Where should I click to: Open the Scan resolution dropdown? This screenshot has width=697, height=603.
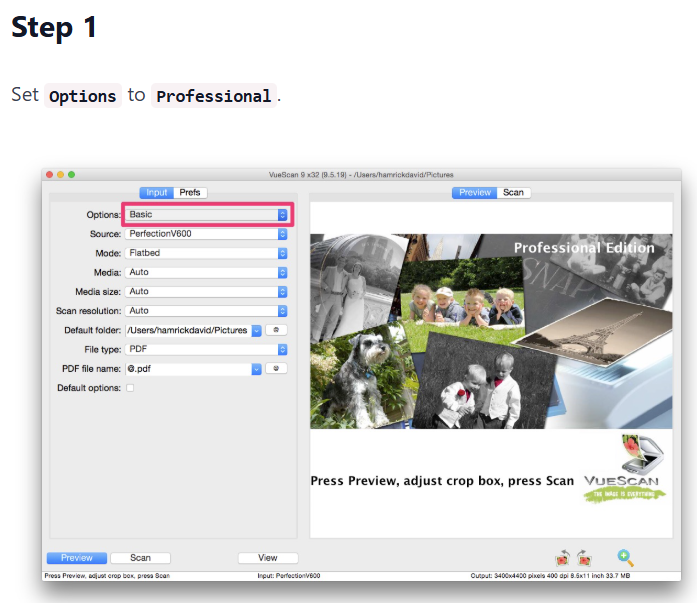pos(206,311)
